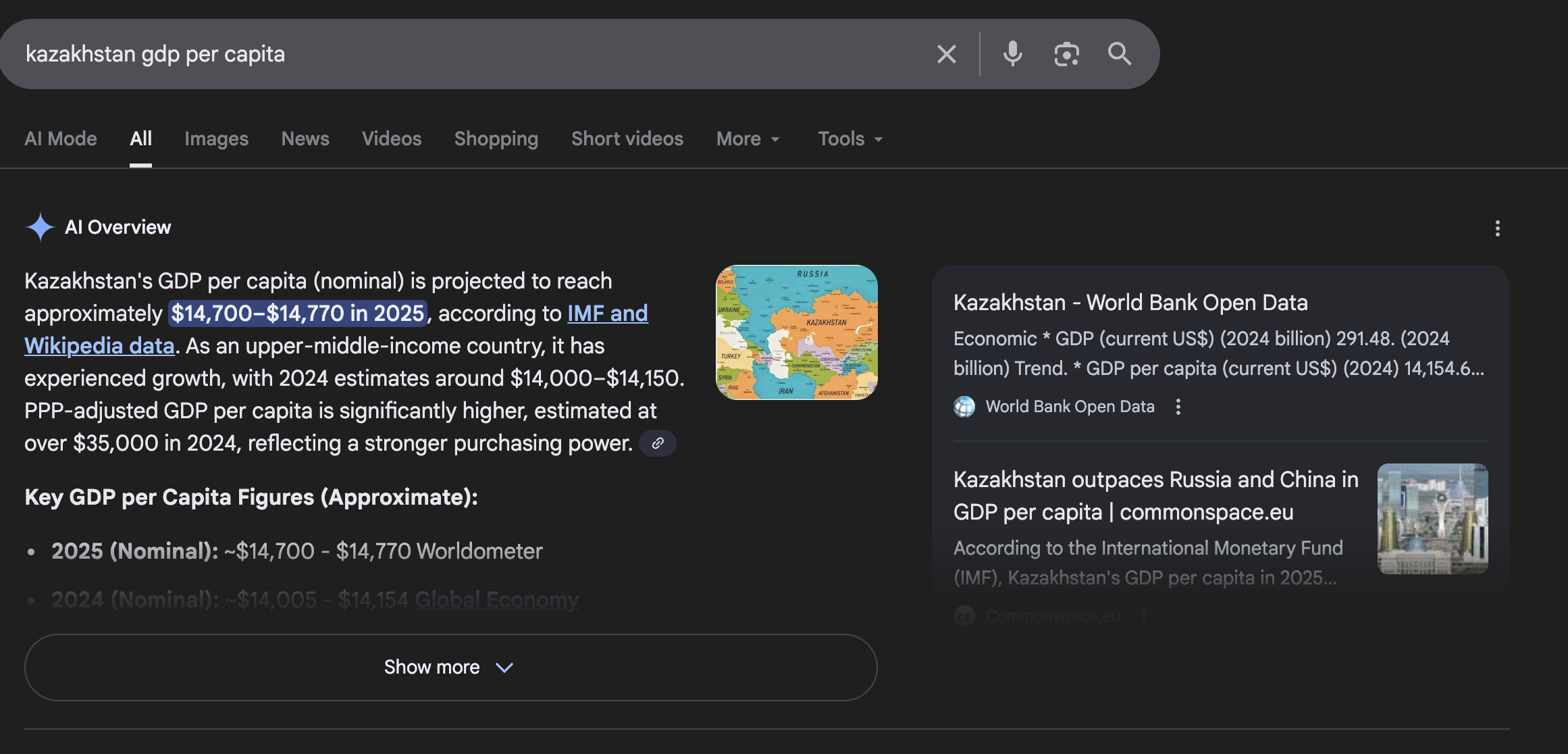Open the AI Overview three-dot options menu
This screenshot has height=754, width=1568.
pos(1497,228)
